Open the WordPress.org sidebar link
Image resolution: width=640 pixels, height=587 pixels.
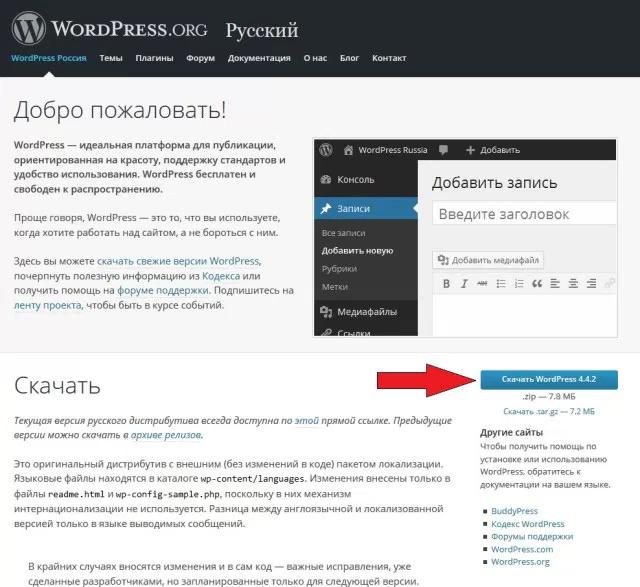(520, 562)
